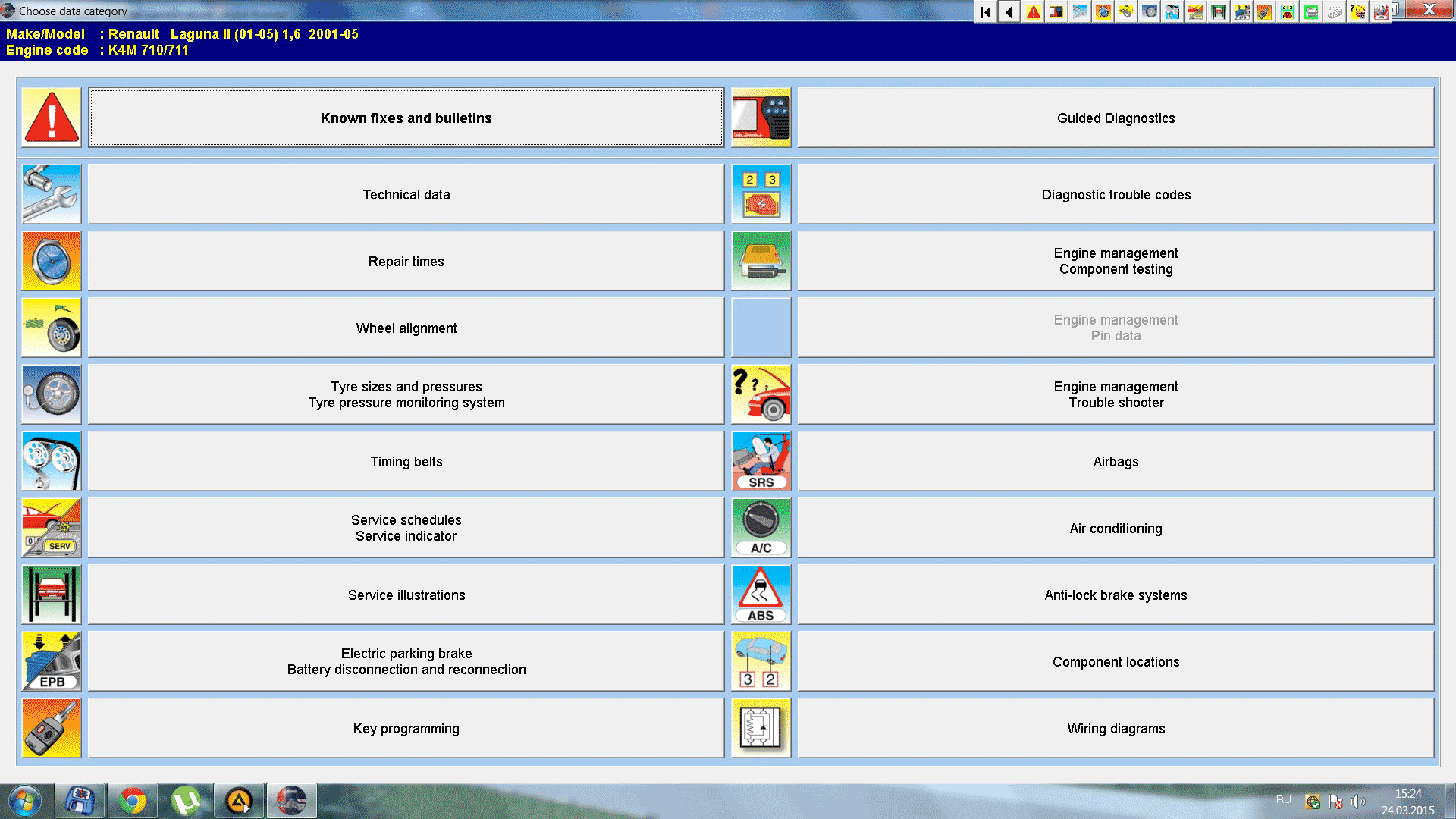Viewport: 1456px width, 819px height.
Task: Click the small stopwatch Repair times toolbar icon
Action: (1103, 11)
